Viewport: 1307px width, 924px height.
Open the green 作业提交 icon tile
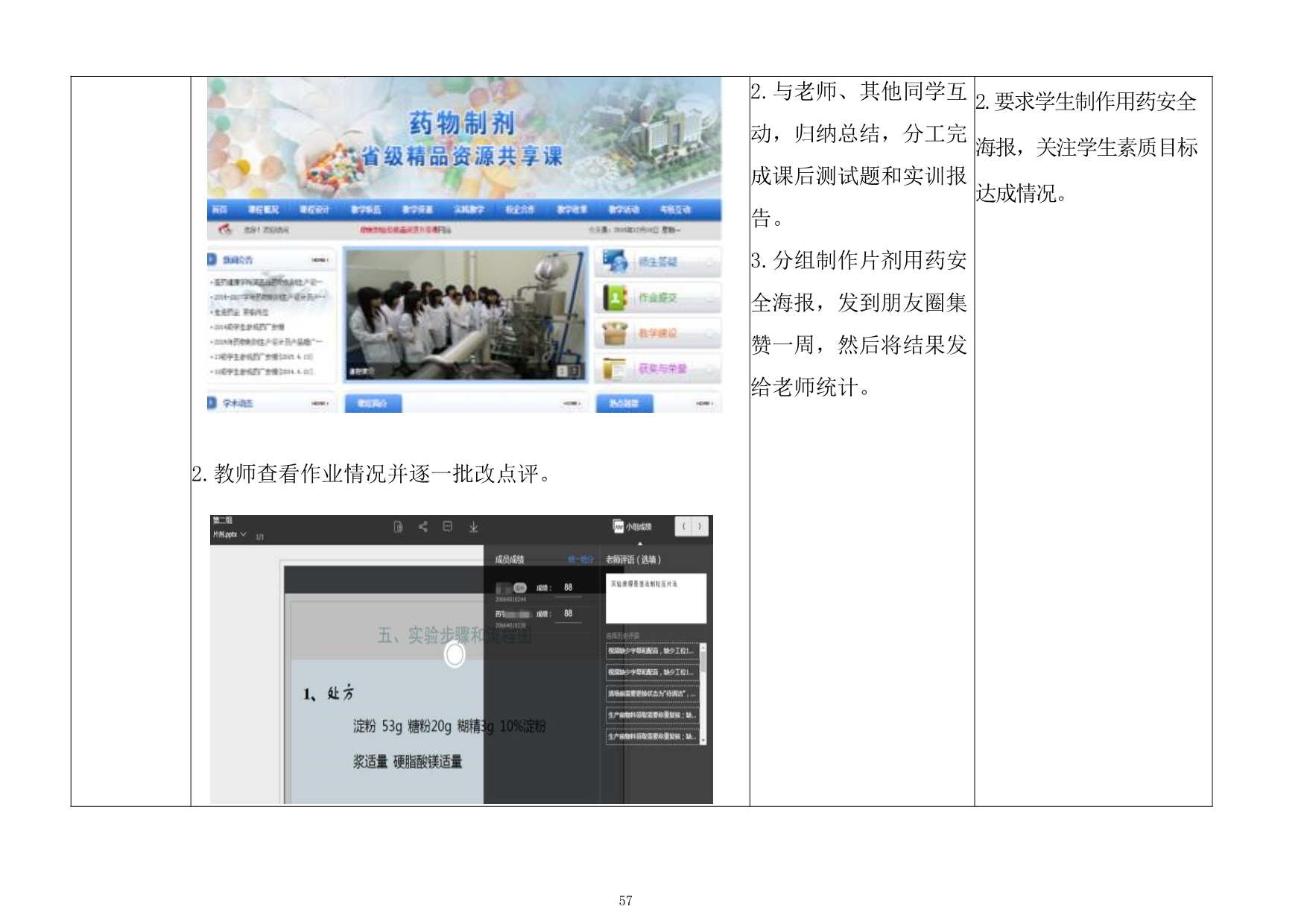615,297
